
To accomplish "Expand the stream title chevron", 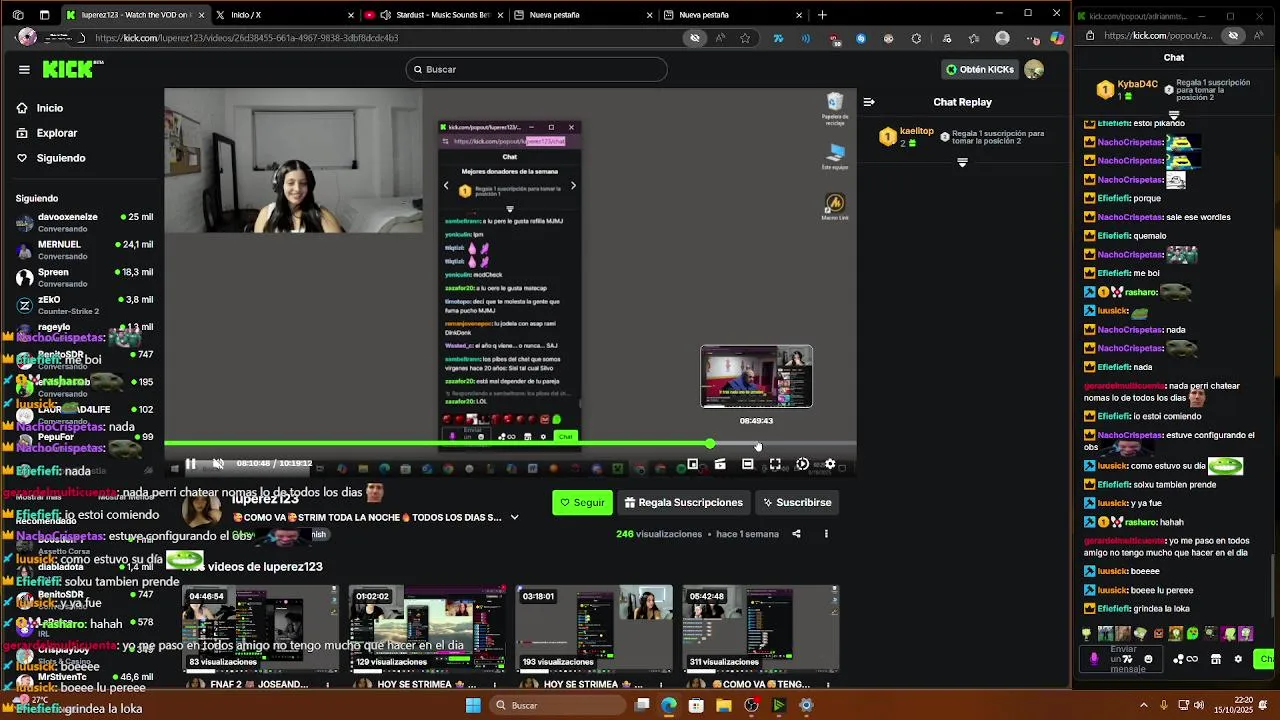I will coord(514,518).
